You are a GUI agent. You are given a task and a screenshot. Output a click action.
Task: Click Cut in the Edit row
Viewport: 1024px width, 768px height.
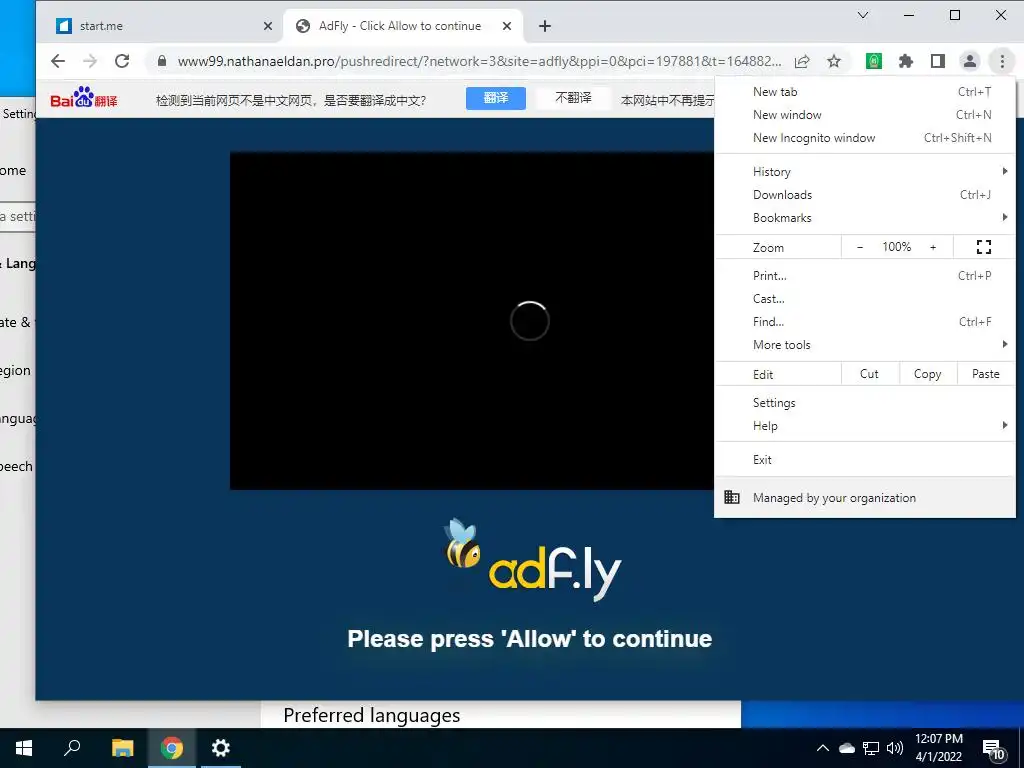(x=869, y=374)
